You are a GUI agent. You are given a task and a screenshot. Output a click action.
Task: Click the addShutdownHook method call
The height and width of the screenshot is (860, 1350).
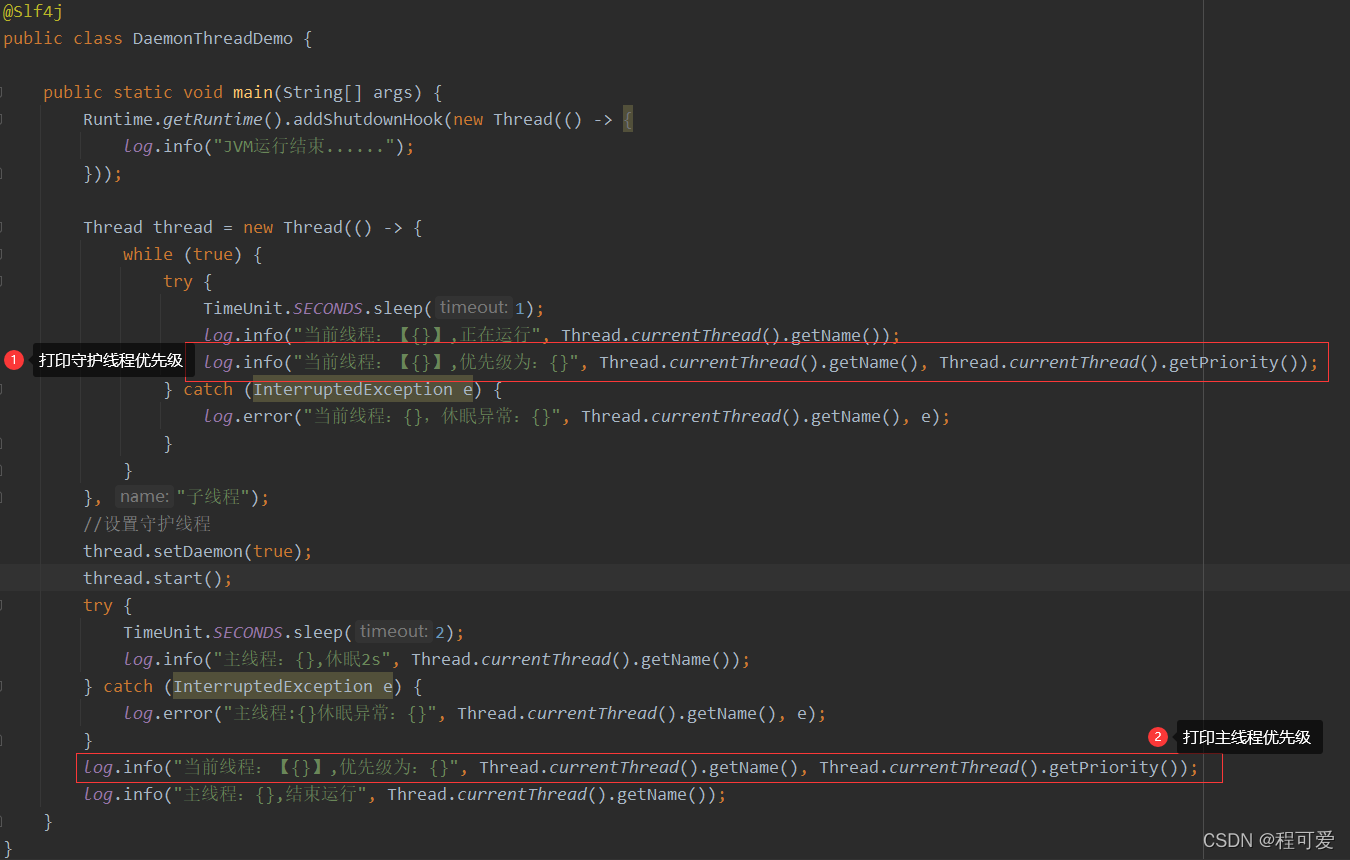point(368,119)
